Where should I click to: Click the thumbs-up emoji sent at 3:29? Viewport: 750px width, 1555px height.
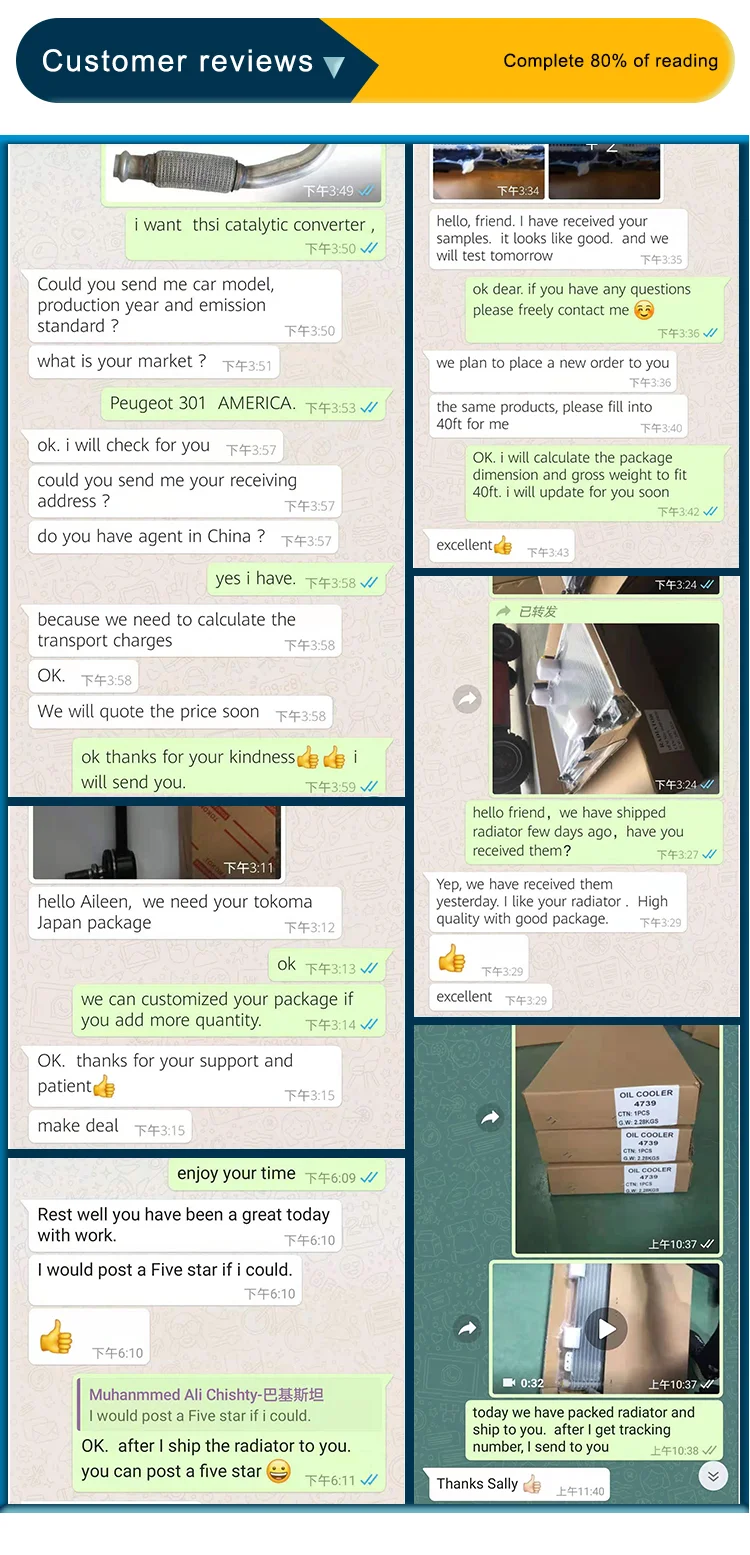pos(452,958)
